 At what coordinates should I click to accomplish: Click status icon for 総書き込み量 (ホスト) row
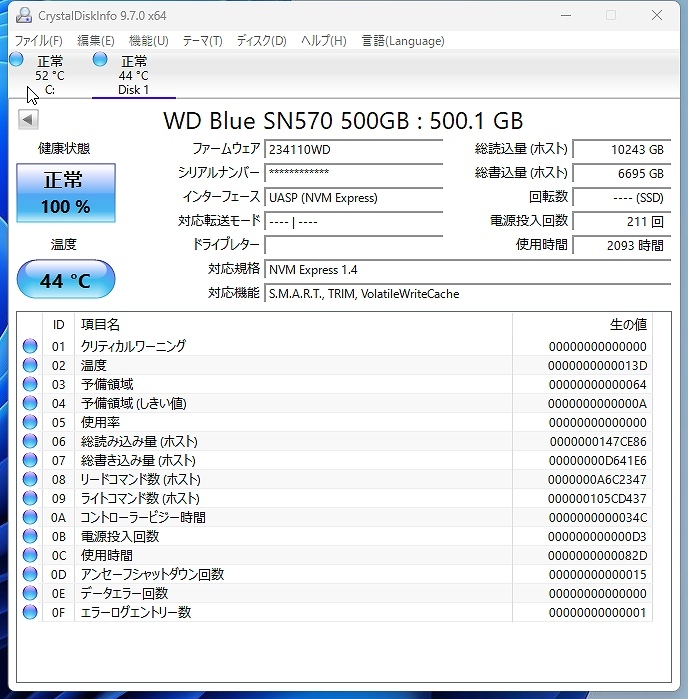click(30, 461)
